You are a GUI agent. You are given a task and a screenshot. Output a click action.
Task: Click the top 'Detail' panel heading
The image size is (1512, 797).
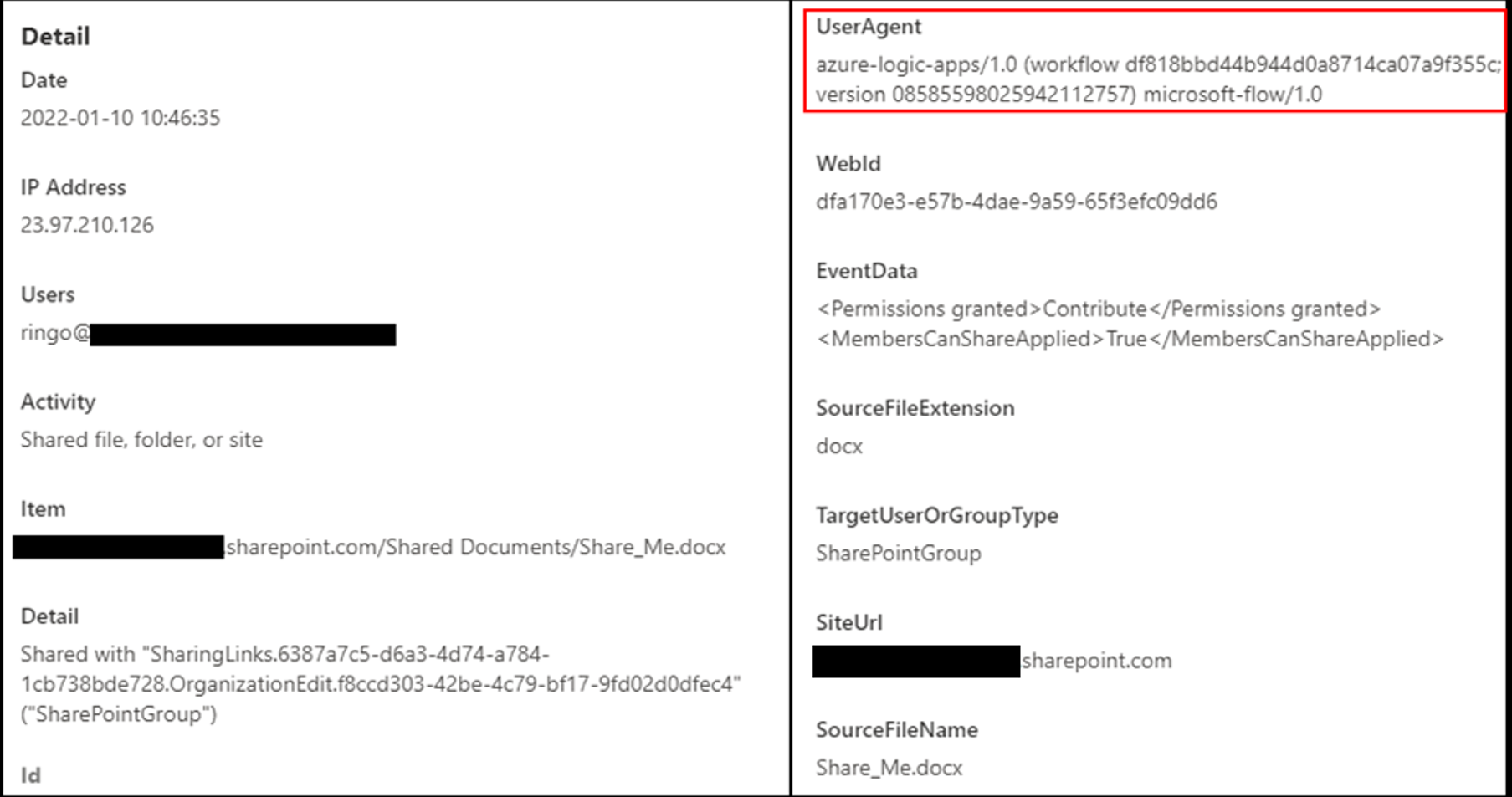click(x=55, y=37)
